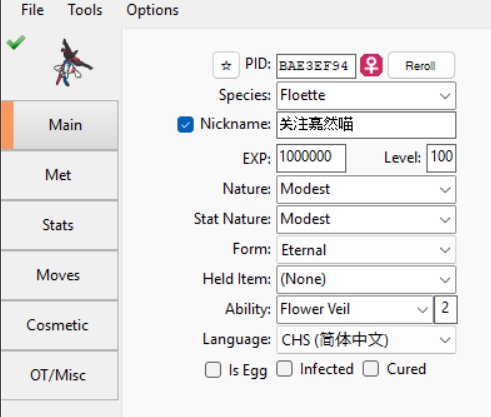491x417 pixels.
Task: Click into the PID field
Action: coord(316,66)
